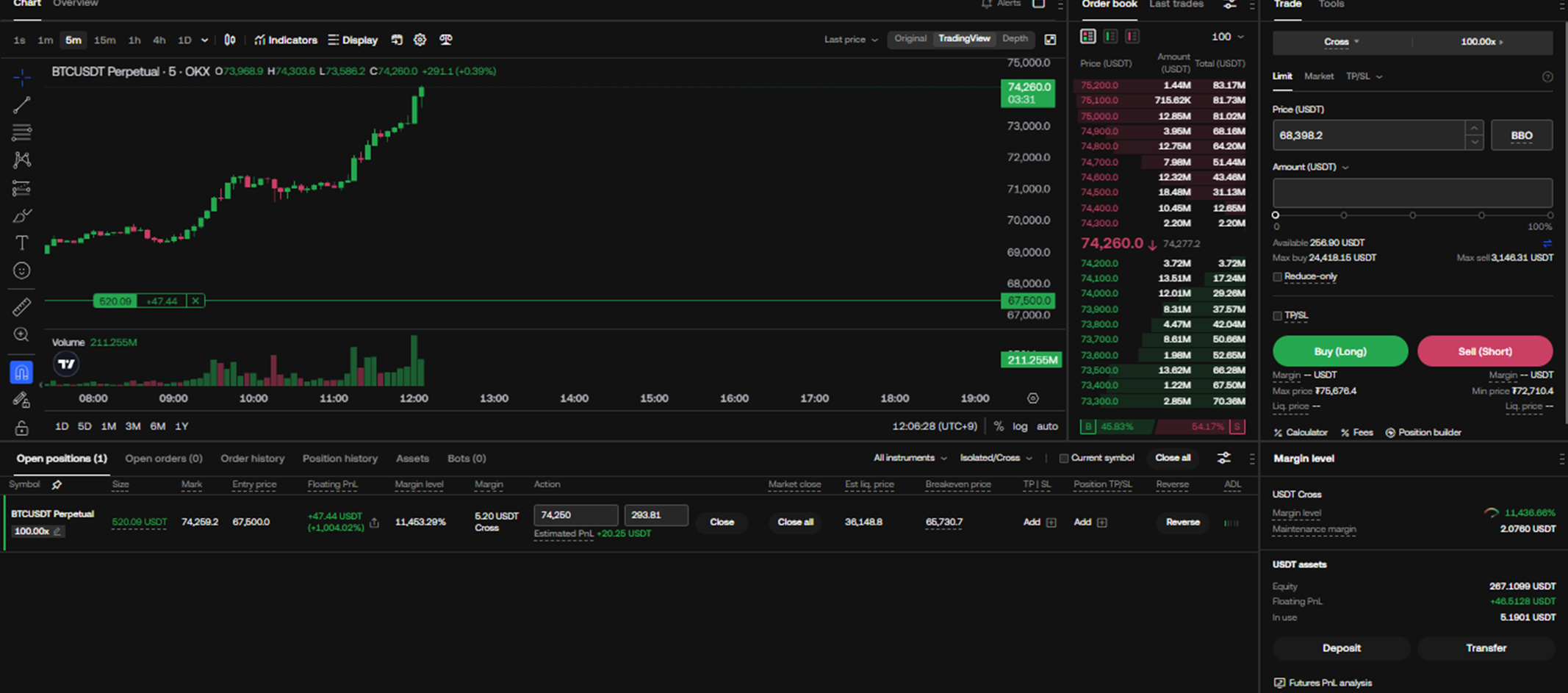
Task: Edit the 100.00x position leverage
Action: pos(38,531)
